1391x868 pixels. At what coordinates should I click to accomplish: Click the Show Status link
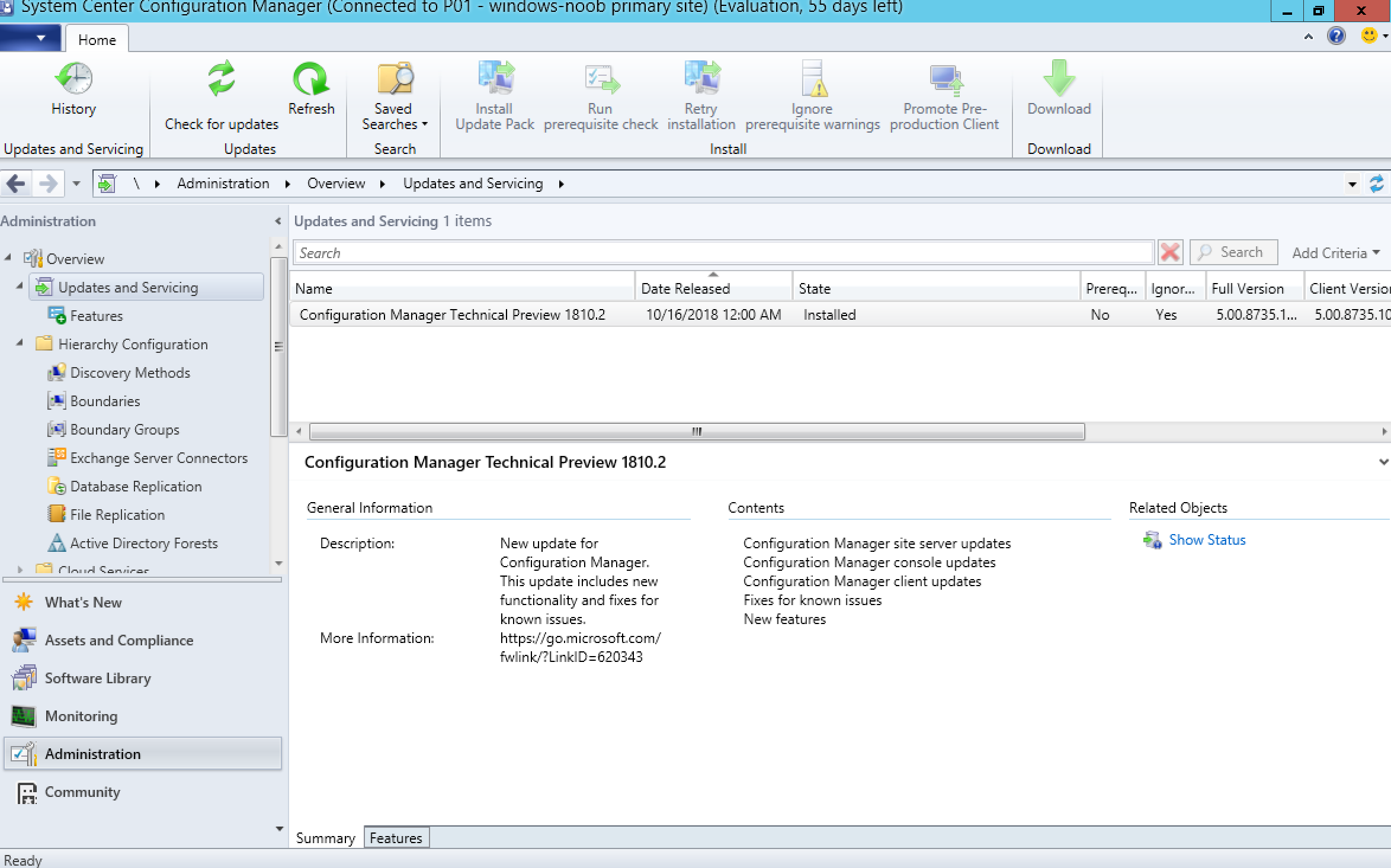[1207, 540]
